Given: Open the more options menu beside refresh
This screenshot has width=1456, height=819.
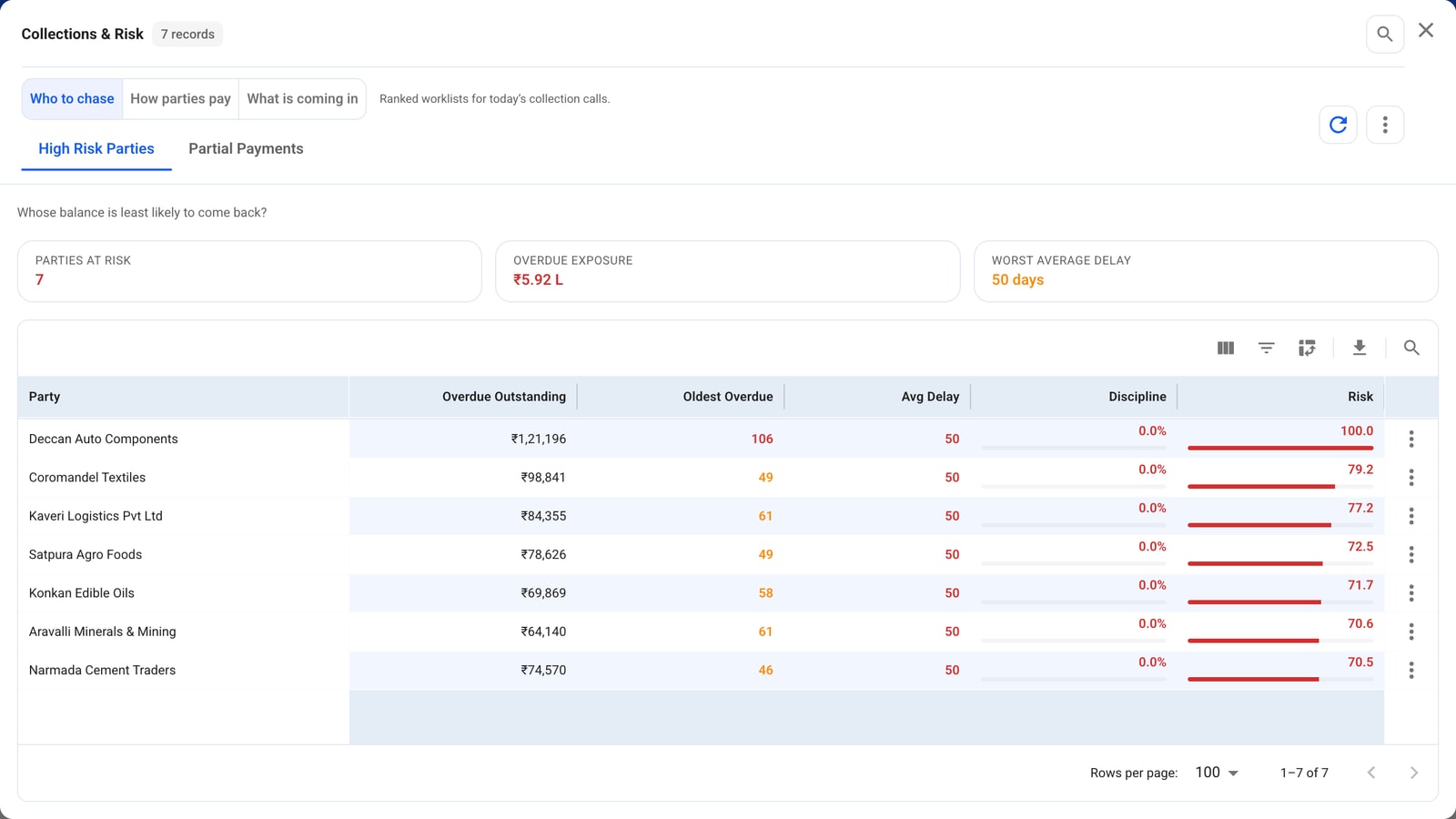Looking at the screenshot, I should 1385,125.
